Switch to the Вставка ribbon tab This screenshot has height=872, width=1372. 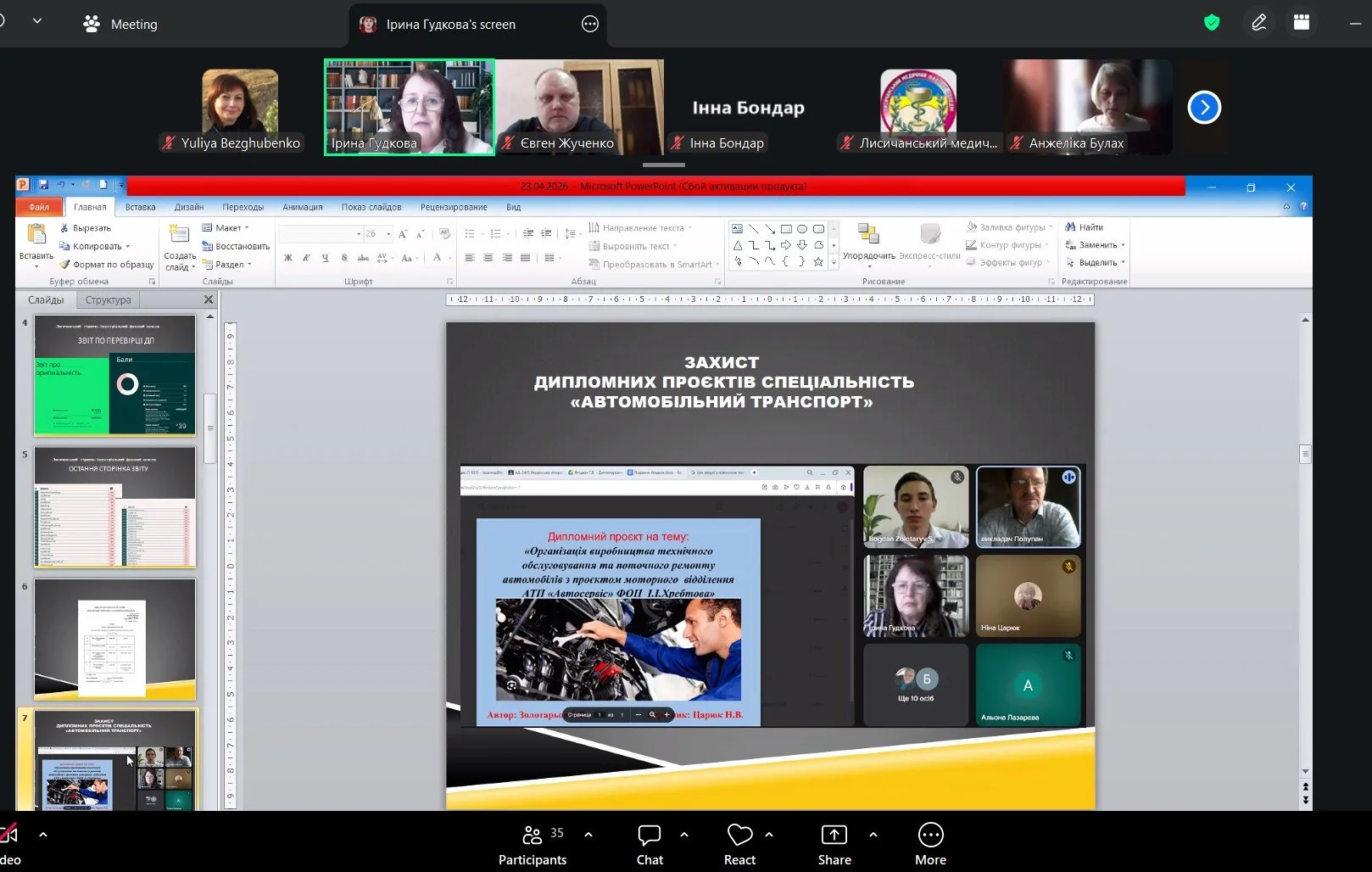point(140,207)
